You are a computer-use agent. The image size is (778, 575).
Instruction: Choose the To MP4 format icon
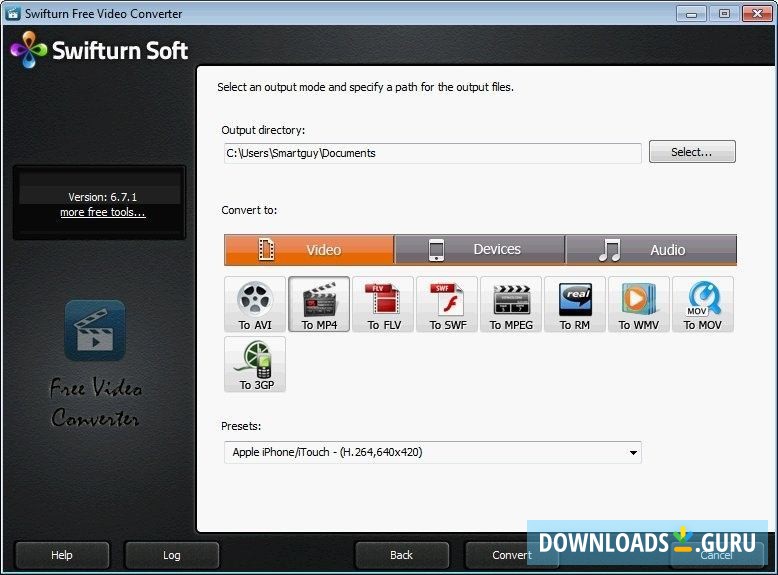319,305
